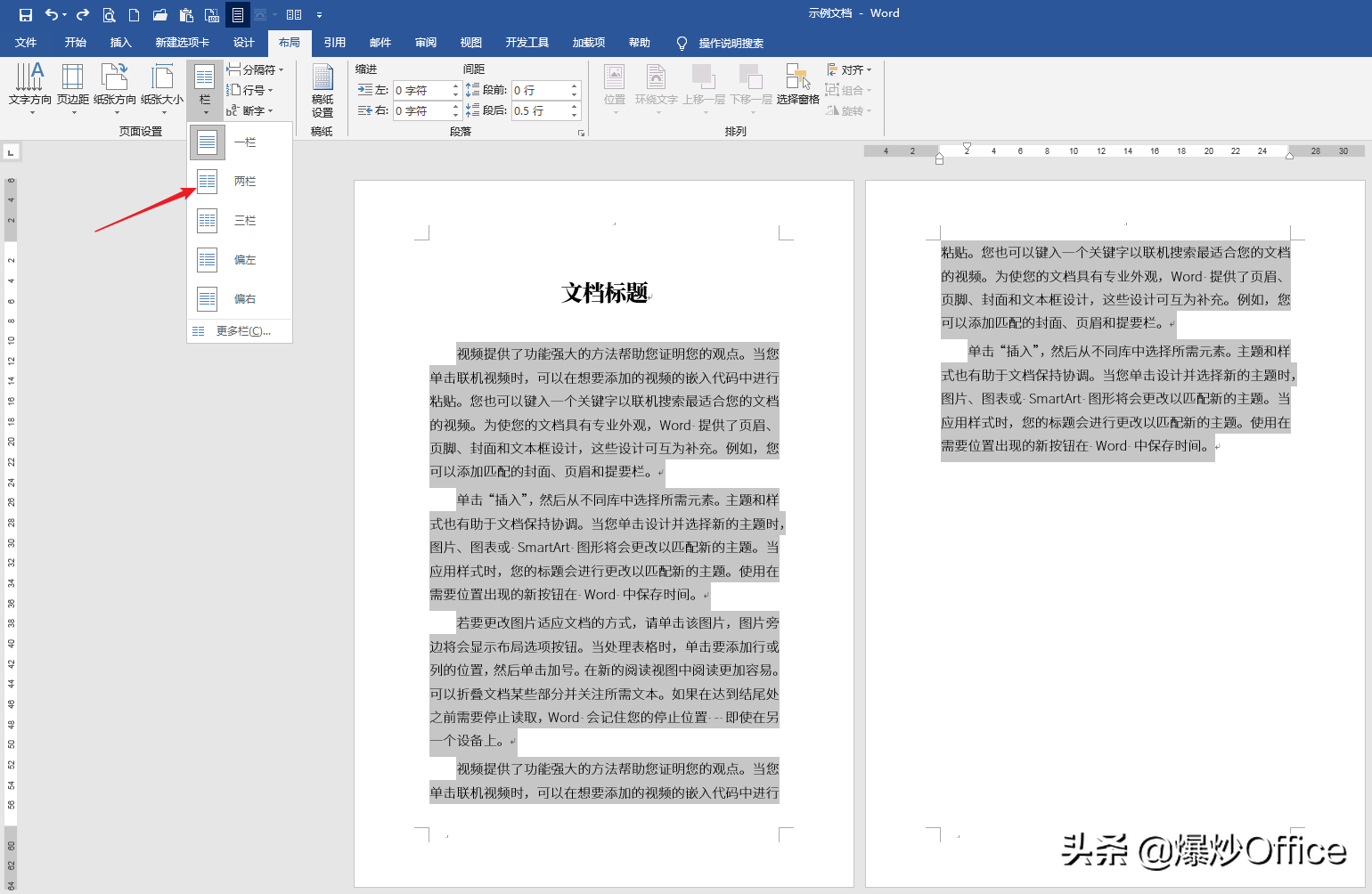Open the 分隔符 breaks dropdown
Viewport: 1372px width, 894px height.
point(255,69)
